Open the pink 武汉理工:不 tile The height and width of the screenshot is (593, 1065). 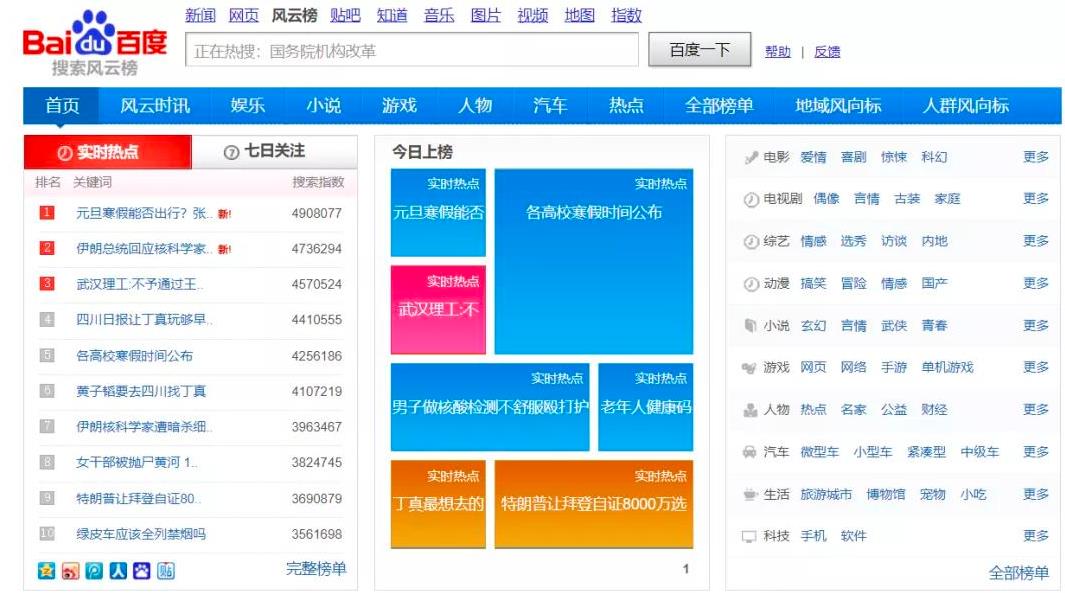coord(438,310)
